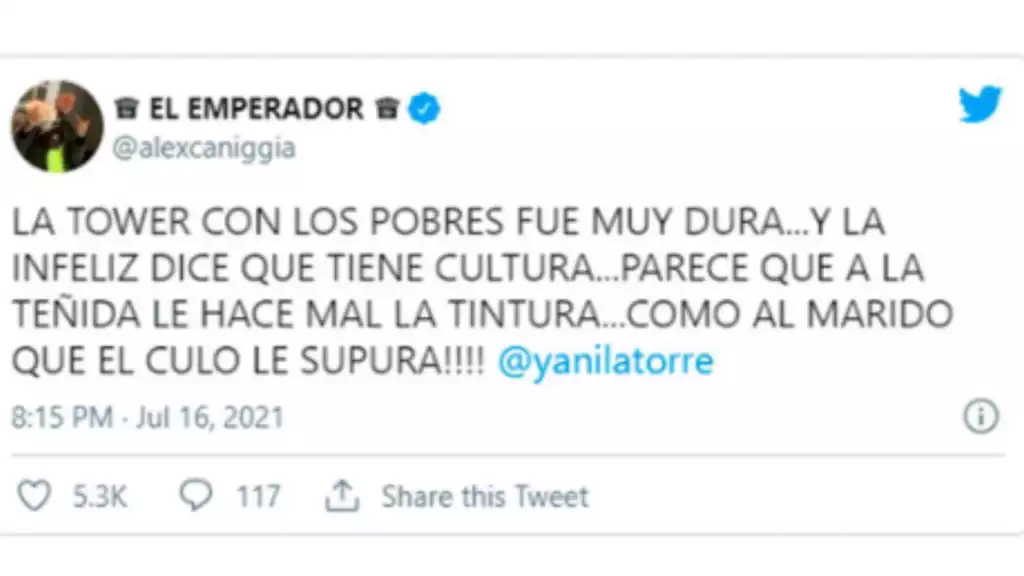
Task: Open the Twitter bird logo link
Action: [x=980, y=104]
